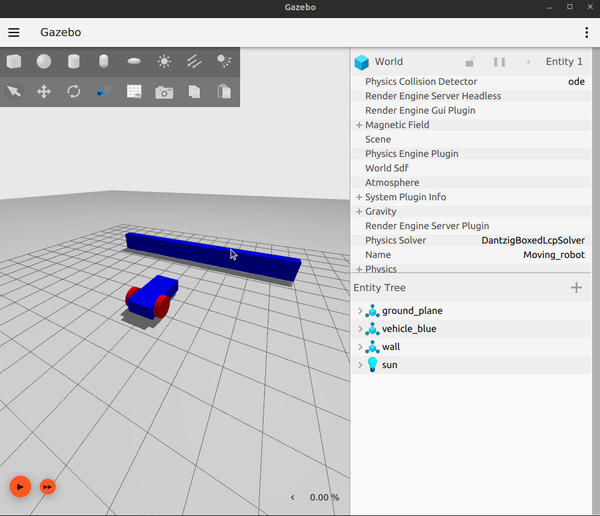This screenshot has width=600, height=516.
Task: Click the paste entity icon
Action: coord(224,91)
